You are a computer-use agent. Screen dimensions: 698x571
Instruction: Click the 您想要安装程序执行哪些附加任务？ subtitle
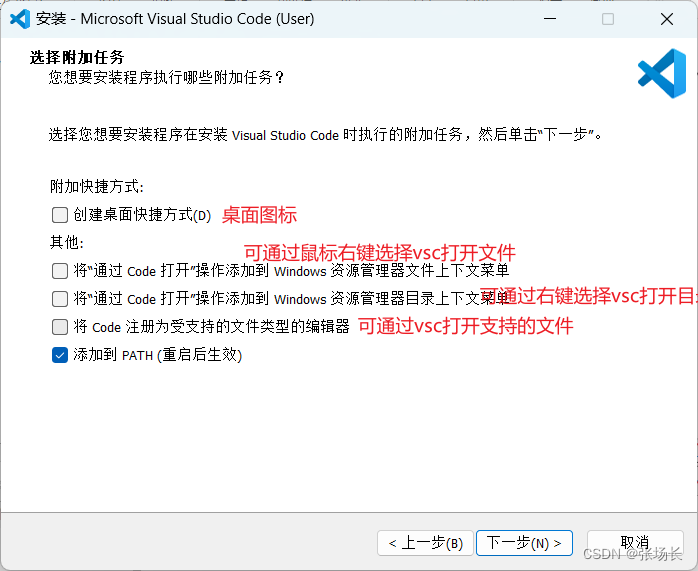tap(166, 77)
